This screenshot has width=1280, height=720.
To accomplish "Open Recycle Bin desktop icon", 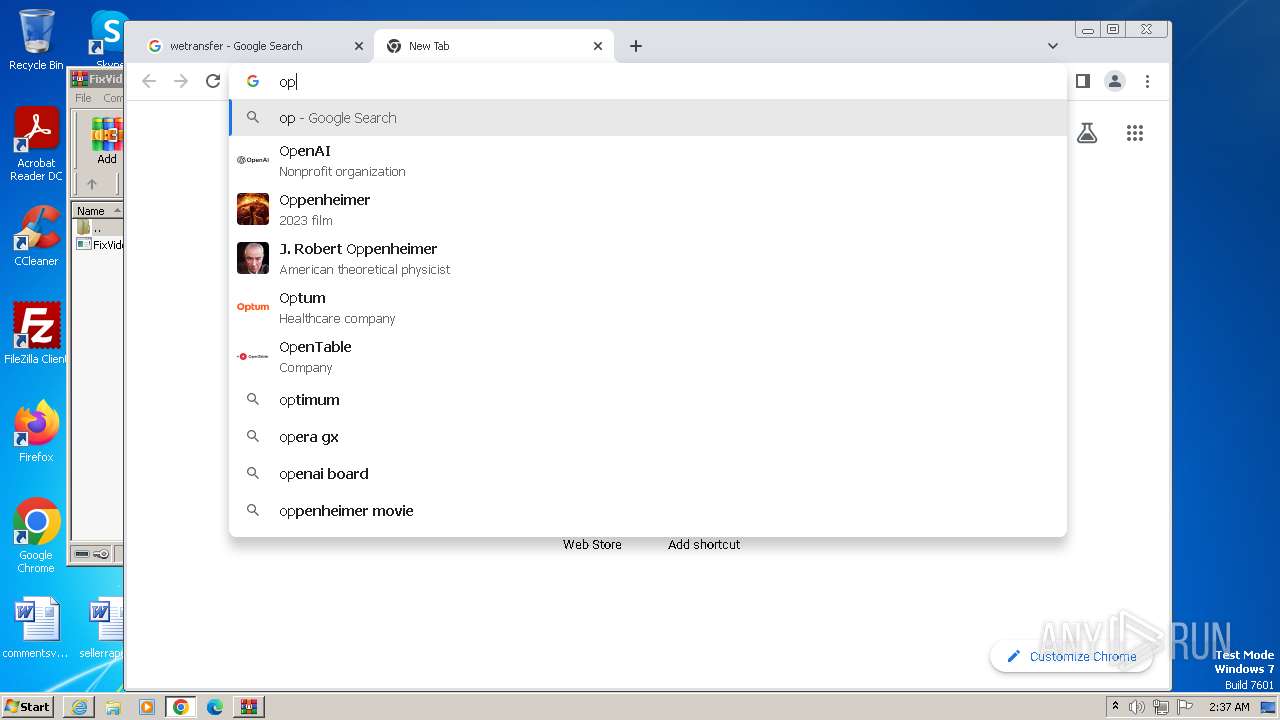I will (36, 40).
